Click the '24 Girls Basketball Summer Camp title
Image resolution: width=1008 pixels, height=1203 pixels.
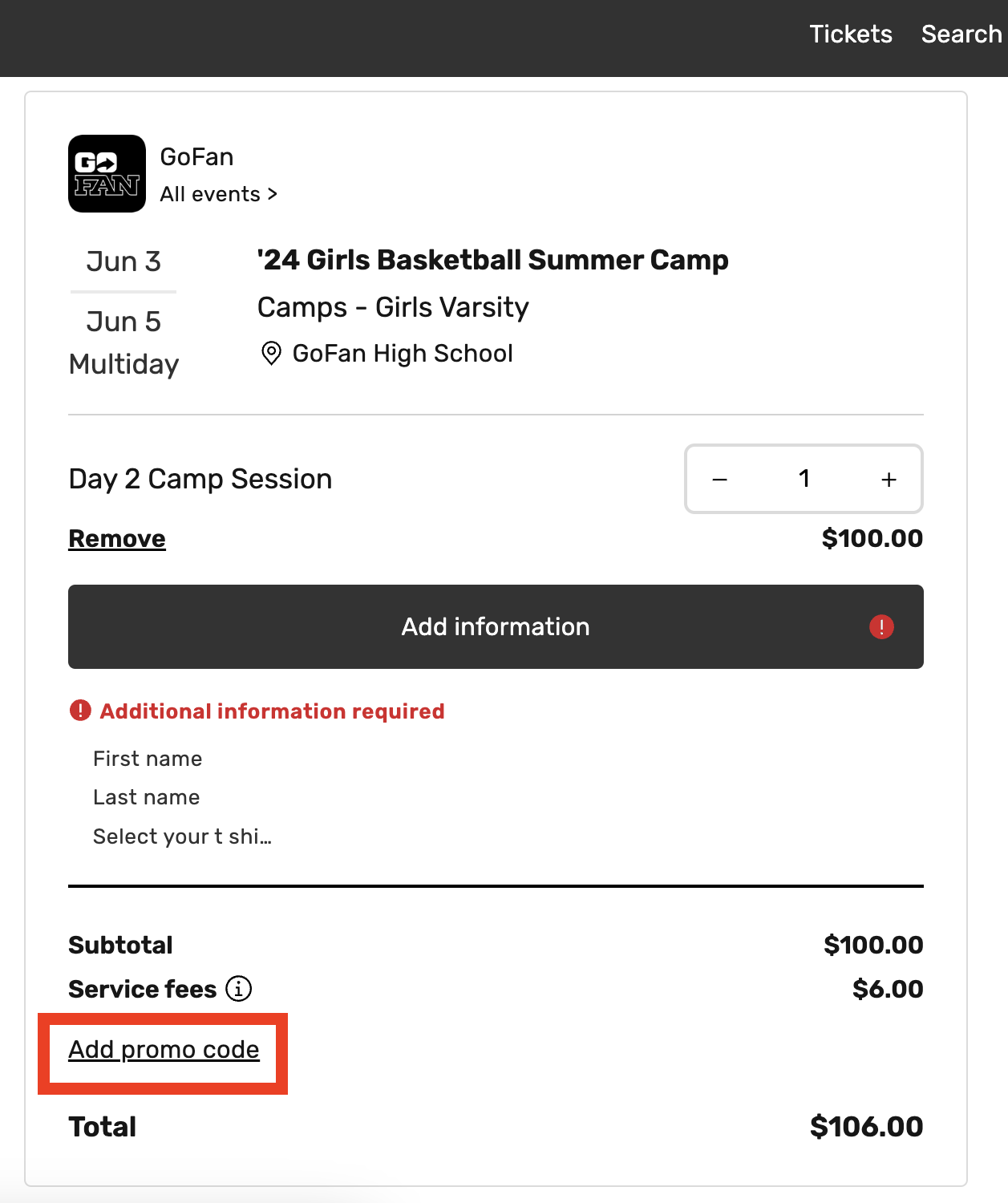492,260
